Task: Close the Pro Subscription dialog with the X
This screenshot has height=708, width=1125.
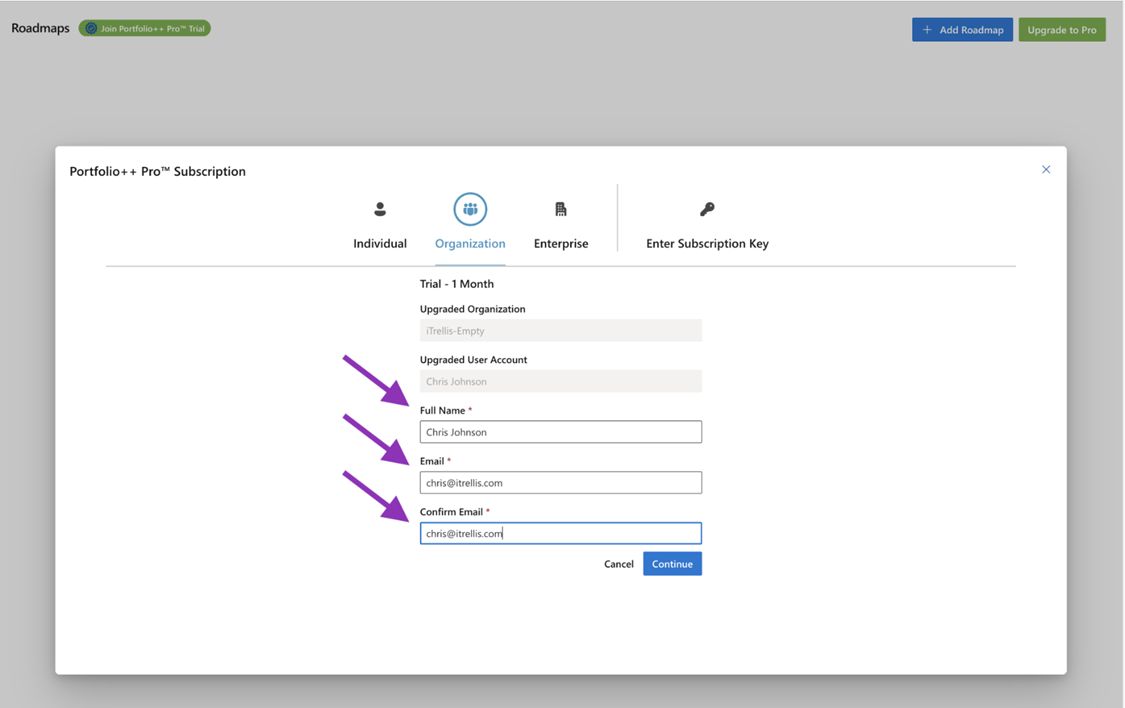Action: pyautogui.click(x=1046, y=170)
